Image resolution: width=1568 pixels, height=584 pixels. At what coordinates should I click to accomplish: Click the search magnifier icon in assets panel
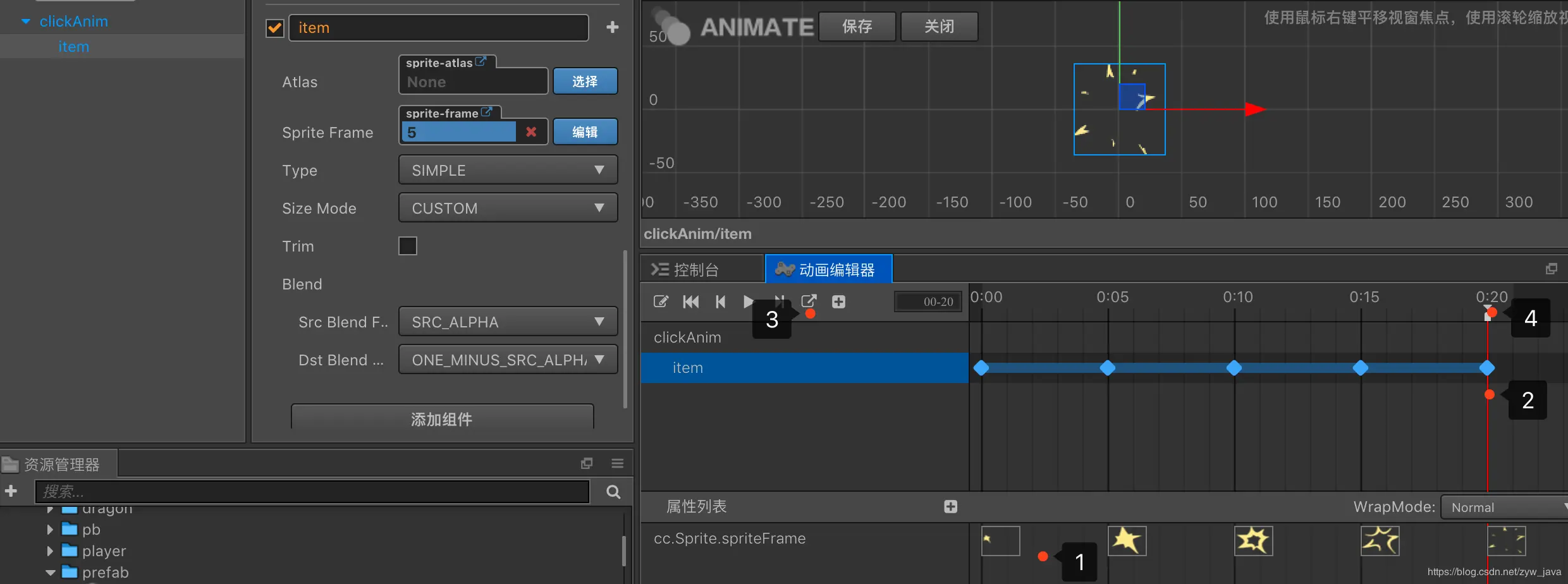613,492
